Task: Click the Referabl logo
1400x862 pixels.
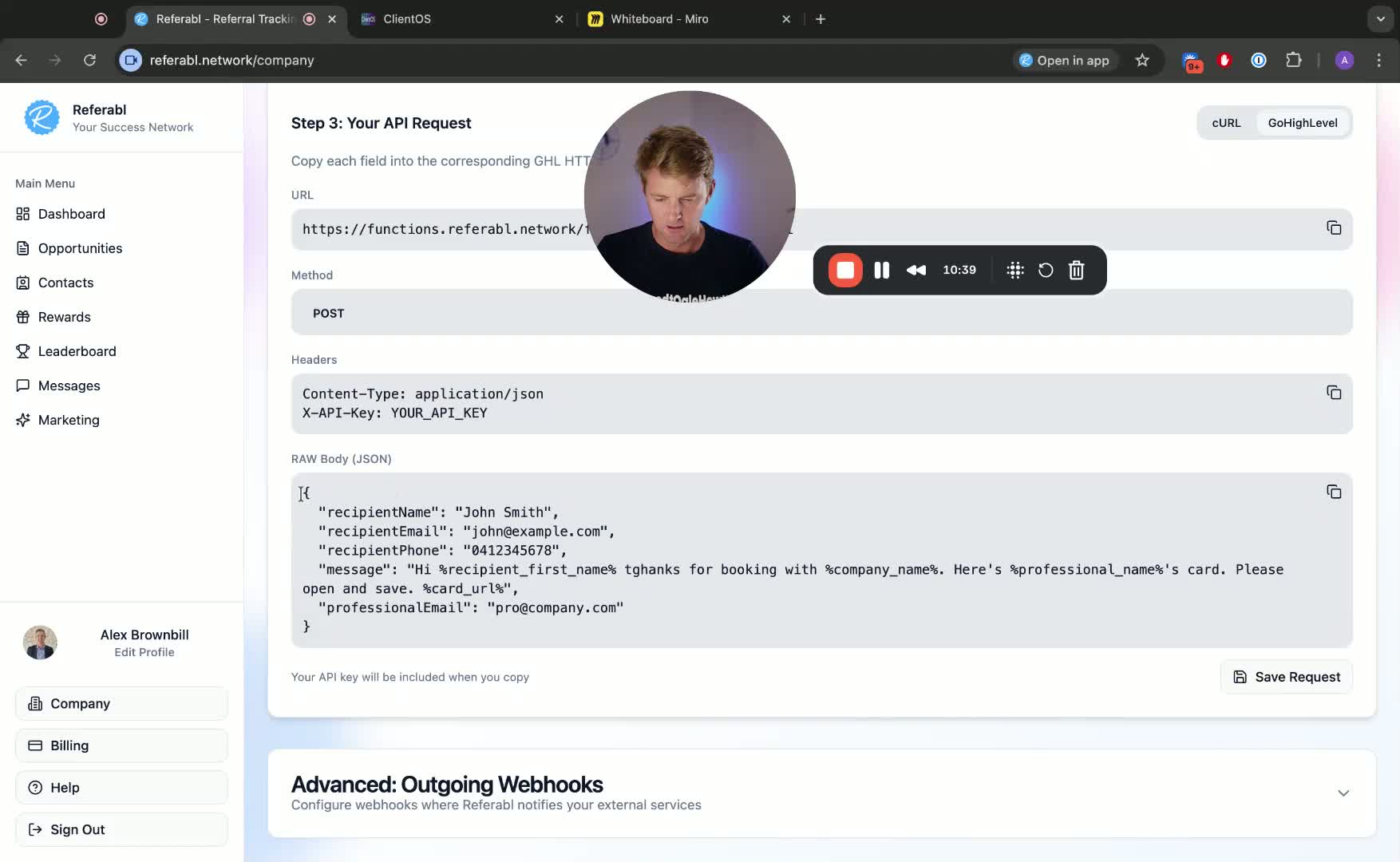Action: point(42,117)
